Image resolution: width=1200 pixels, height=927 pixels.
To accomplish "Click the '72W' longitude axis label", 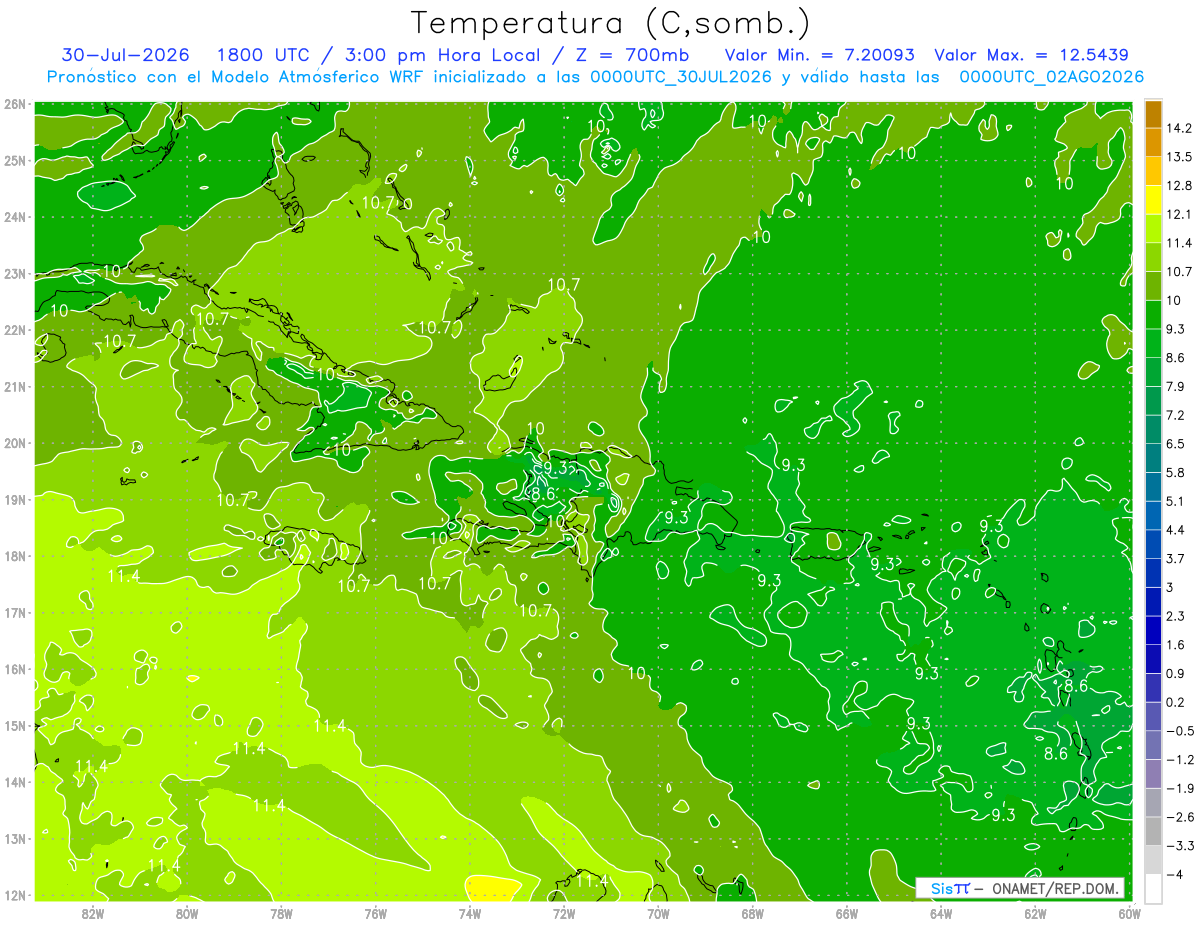I will point(564,914).
